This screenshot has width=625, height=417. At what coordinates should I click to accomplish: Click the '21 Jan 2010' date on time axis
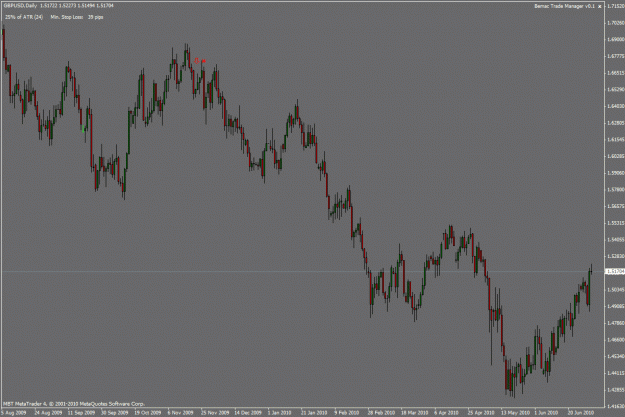coord(314,413)
